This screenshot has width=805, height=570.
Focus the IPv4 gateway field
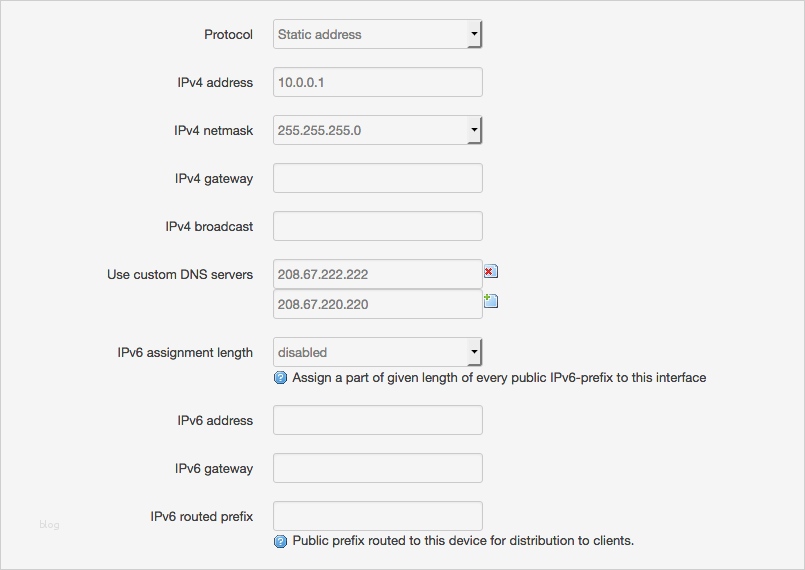click(x=377, y=178)
